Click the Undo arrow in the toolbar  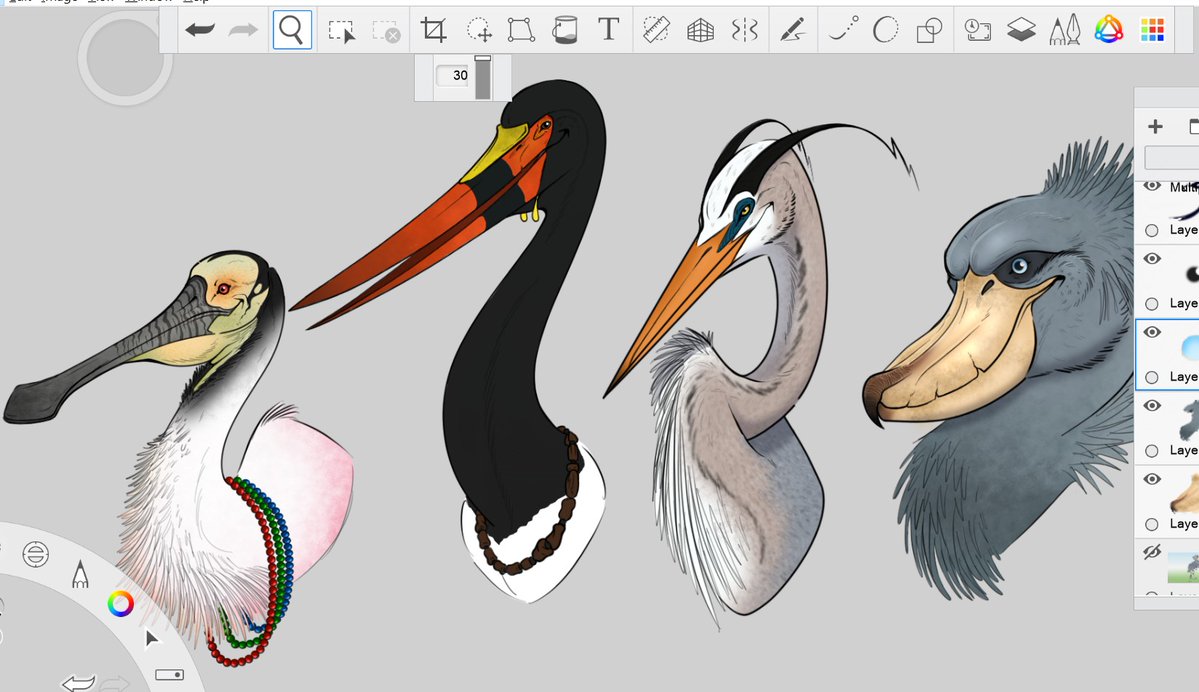(200, 30)
